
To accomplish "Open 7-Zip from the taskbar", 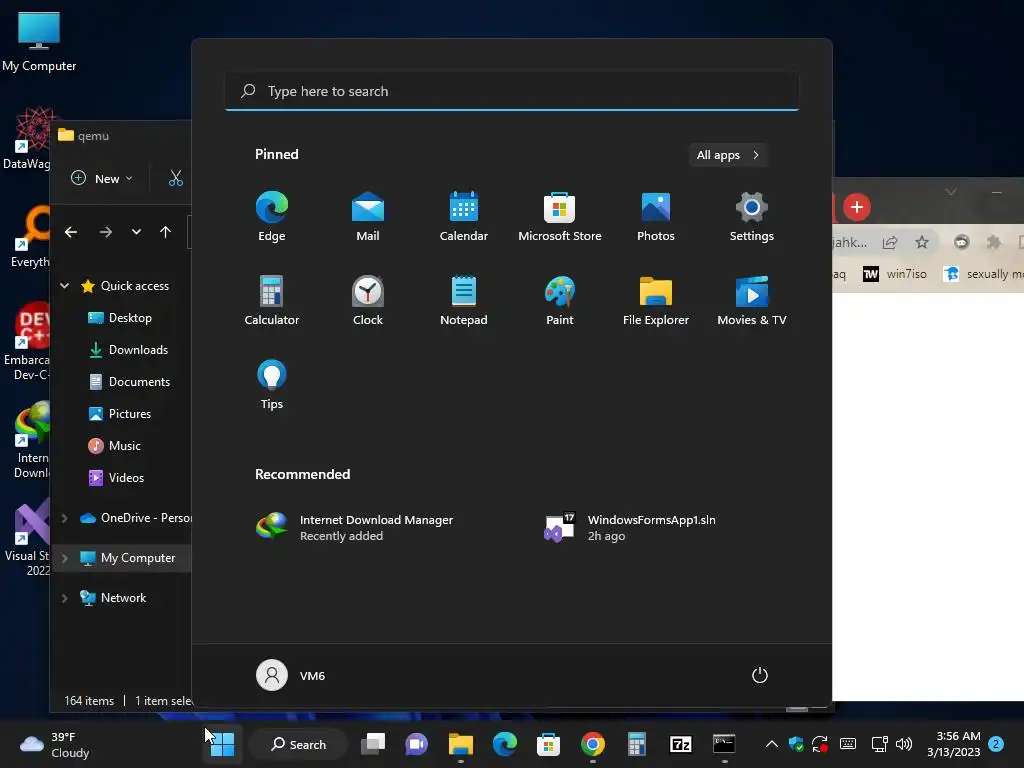I will 680,744.
